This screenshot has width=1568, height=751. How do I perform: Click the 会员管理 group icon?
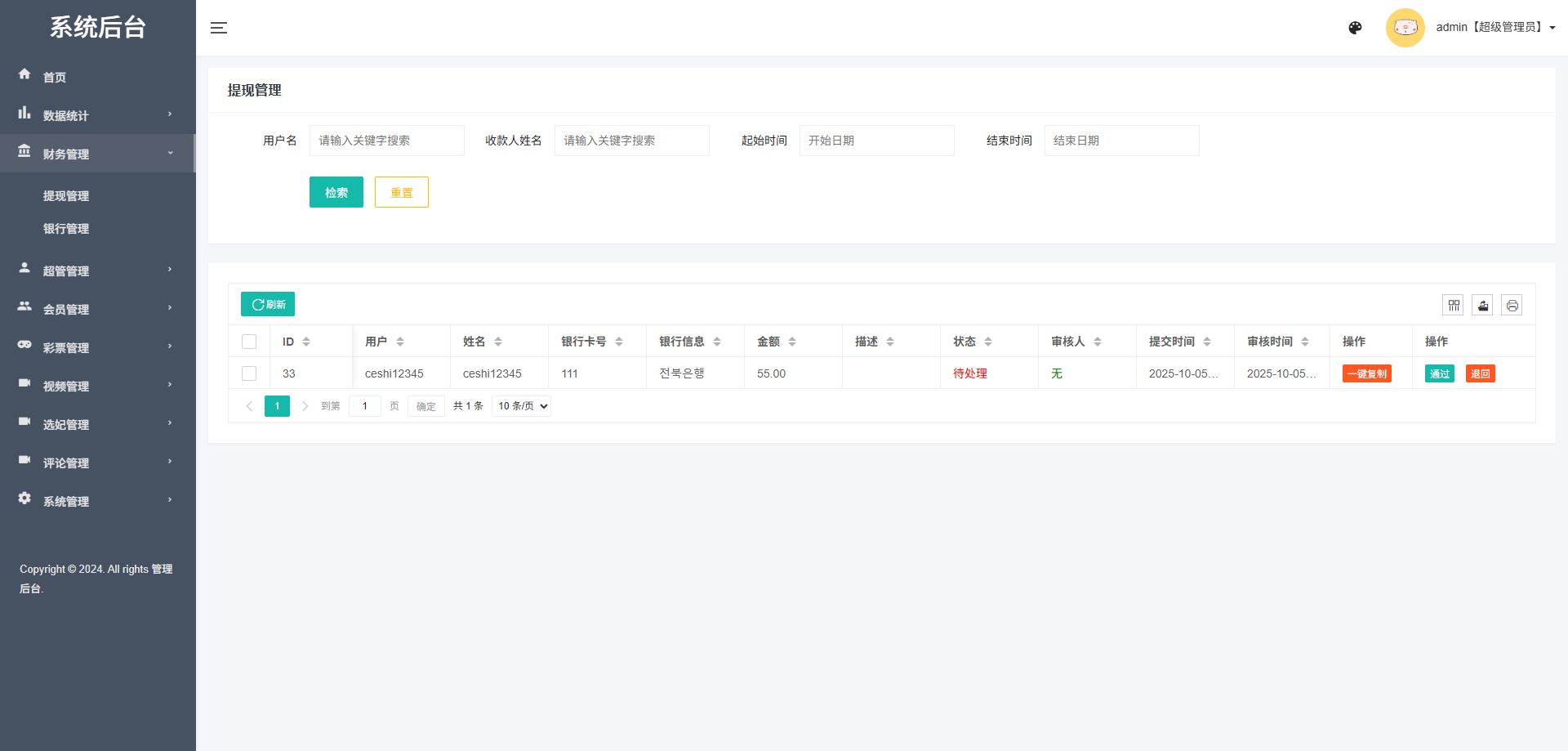click(24, 306)
